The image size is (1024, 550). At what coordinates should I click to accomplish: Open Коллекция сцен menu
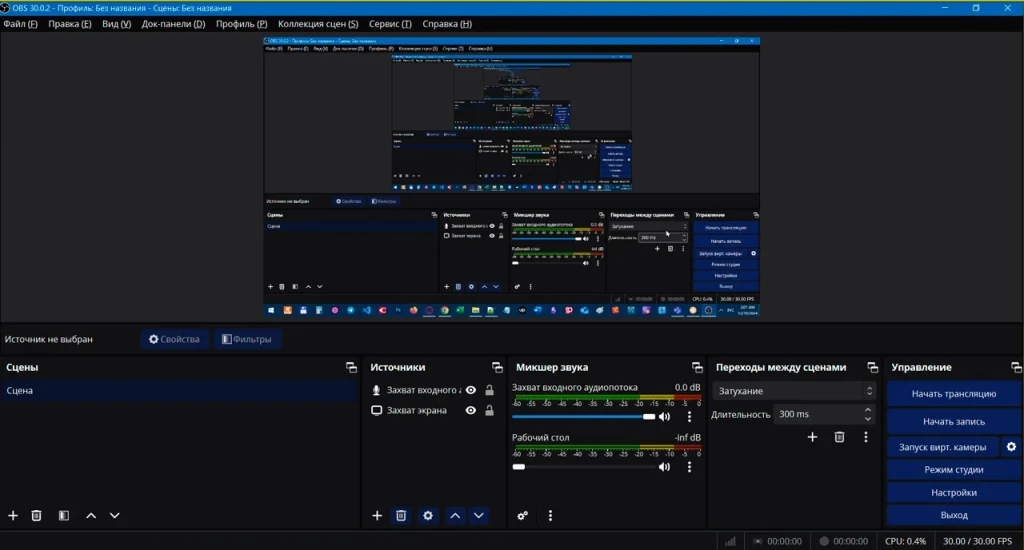[318, 24]
